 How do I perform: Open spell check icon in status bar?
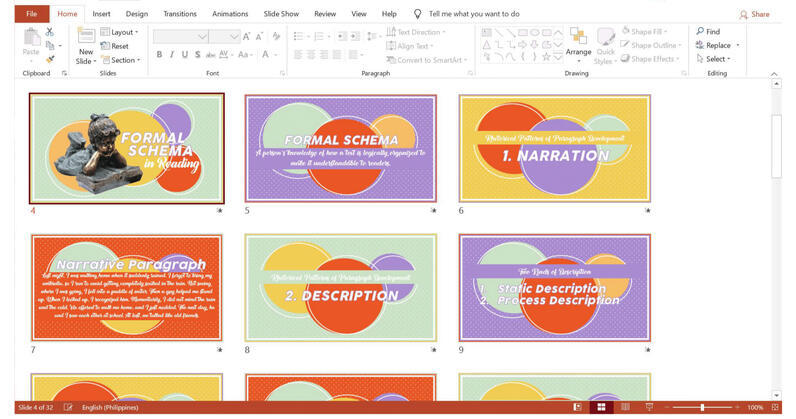(x=68, y=407)
